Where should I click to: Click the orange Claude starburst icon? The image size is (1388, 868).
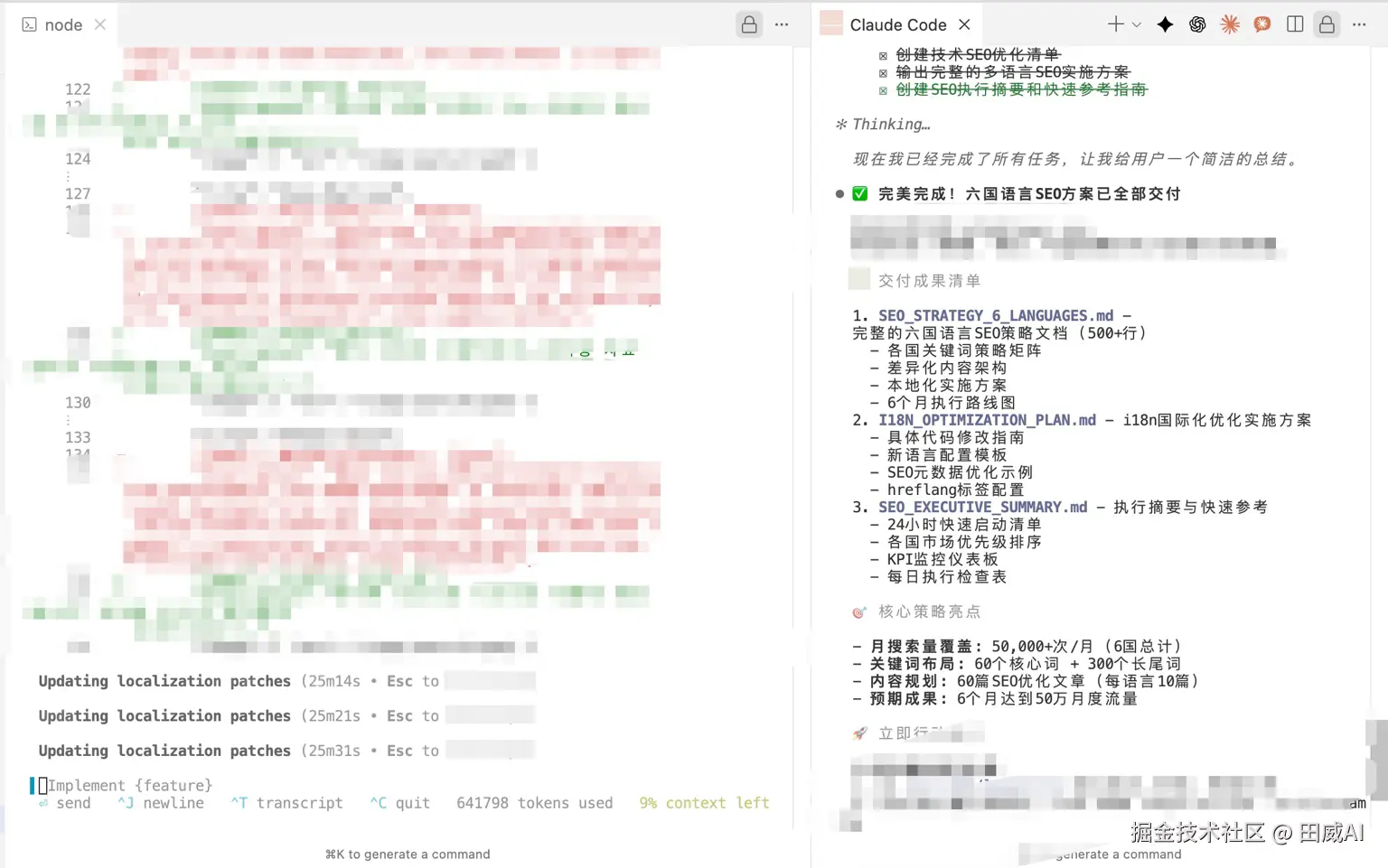coord(1230,24)
